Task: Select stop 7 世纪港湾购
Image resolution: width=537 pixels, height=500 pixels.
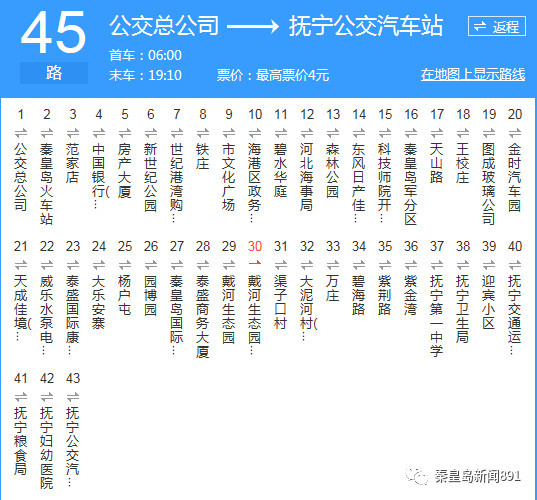Action: click(x=177, y=183)
